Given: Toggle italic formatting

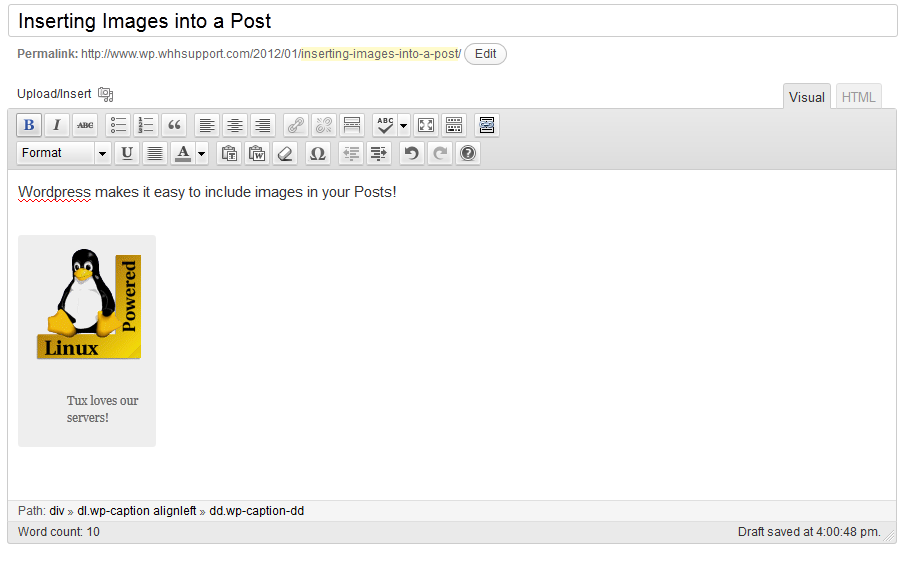Looking at the screenshot, I should [x=57, y=125].
